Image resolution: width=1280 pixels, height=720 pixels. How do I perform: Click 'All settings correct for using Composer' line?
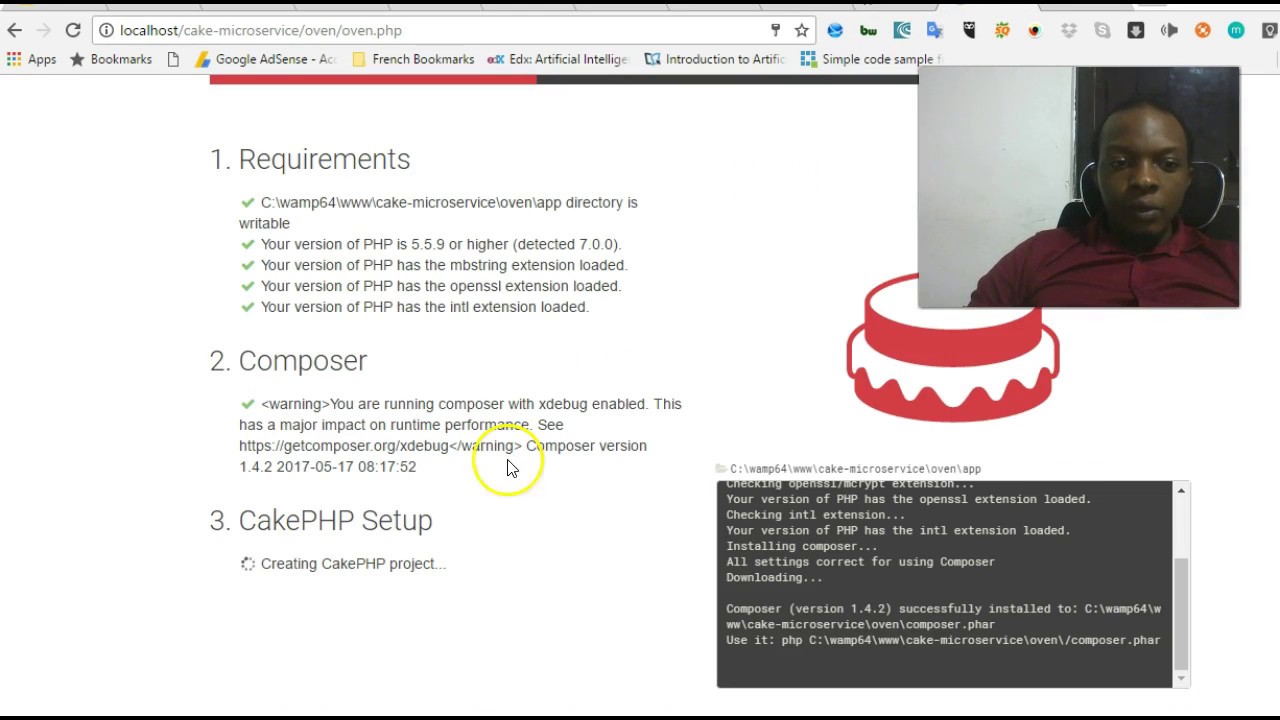click(x=861, y=562)
